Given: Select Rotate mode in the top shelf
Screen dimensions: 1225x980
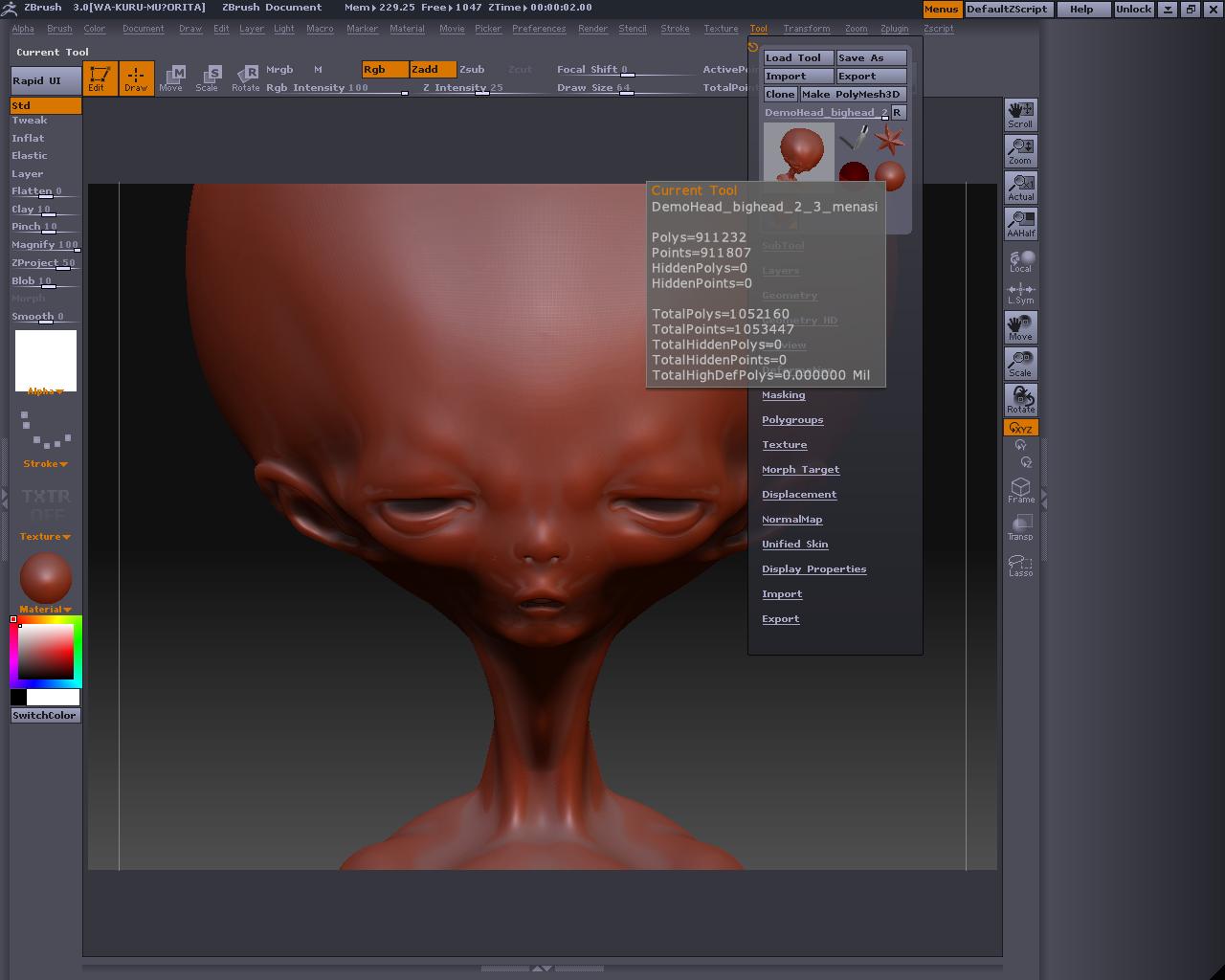Looking at the screenshot, I should pos(246,78).
